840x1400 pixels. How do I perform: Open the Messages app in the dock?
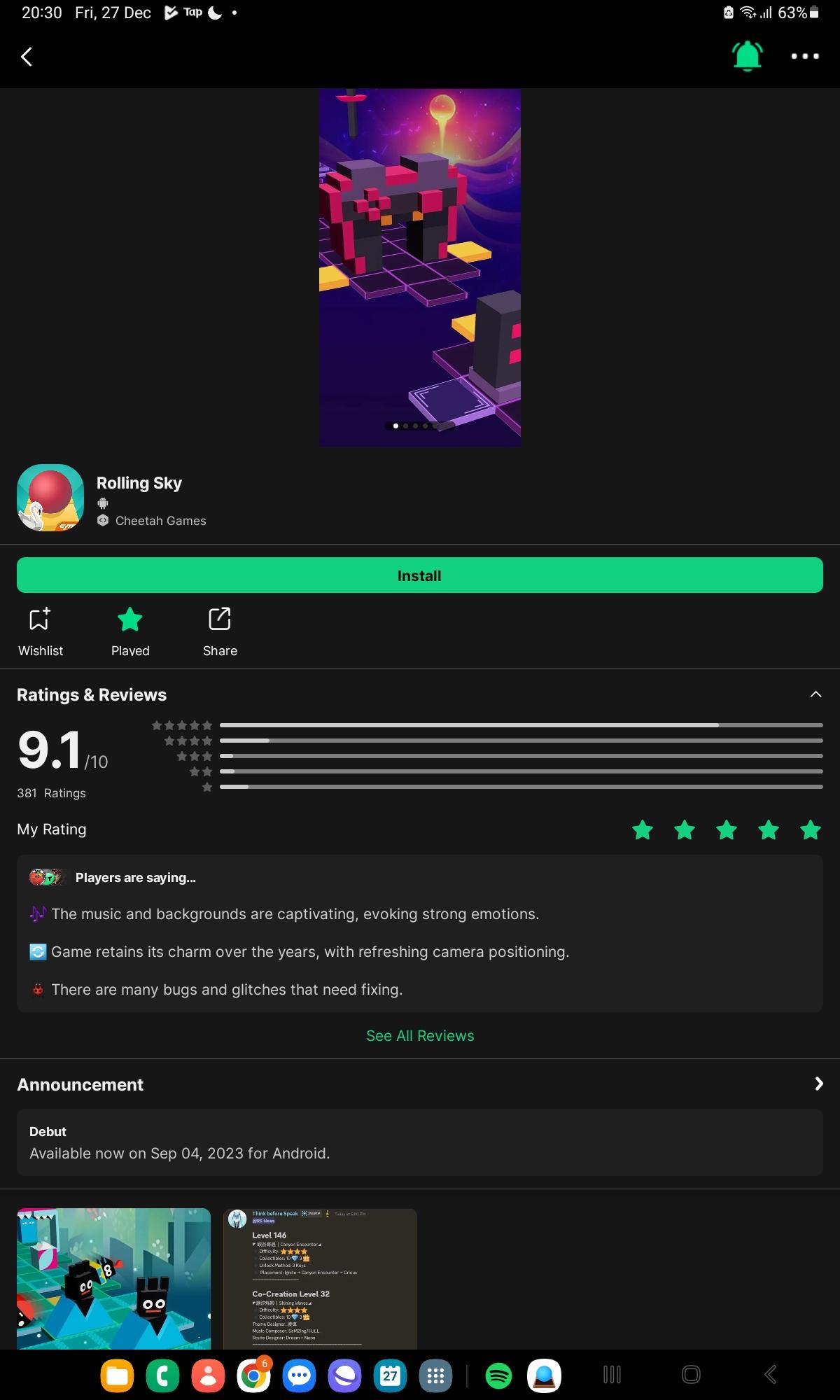[x=299, y=1375]
